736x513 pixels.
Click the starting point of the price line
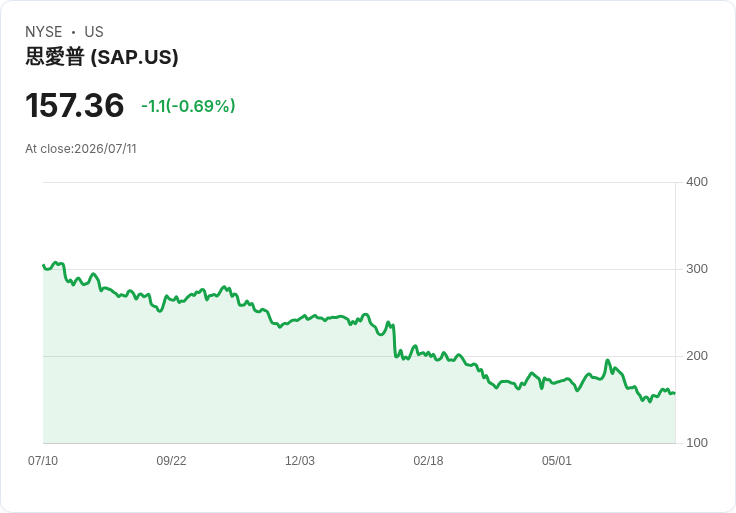44,266
